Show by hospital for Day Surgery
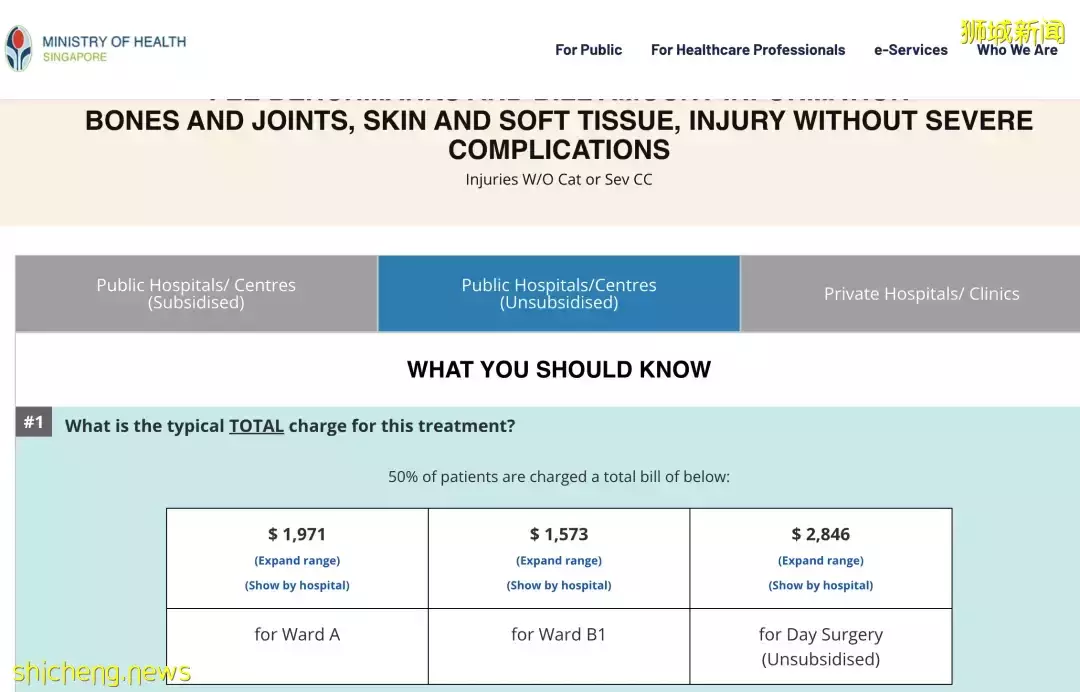 (x=820, y=586)
